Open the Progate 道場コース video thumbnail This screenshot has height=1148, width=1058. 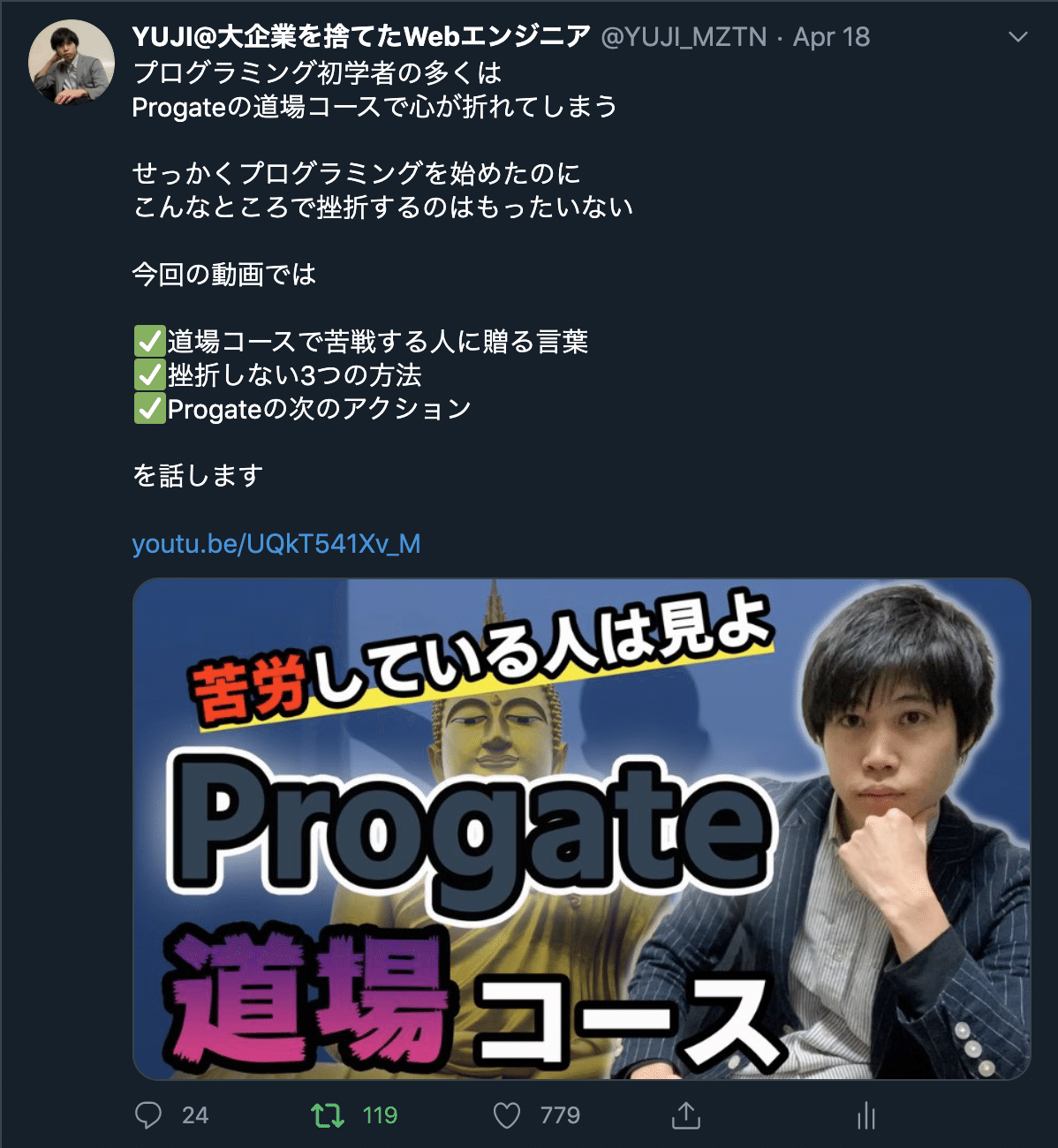(582, 828)
